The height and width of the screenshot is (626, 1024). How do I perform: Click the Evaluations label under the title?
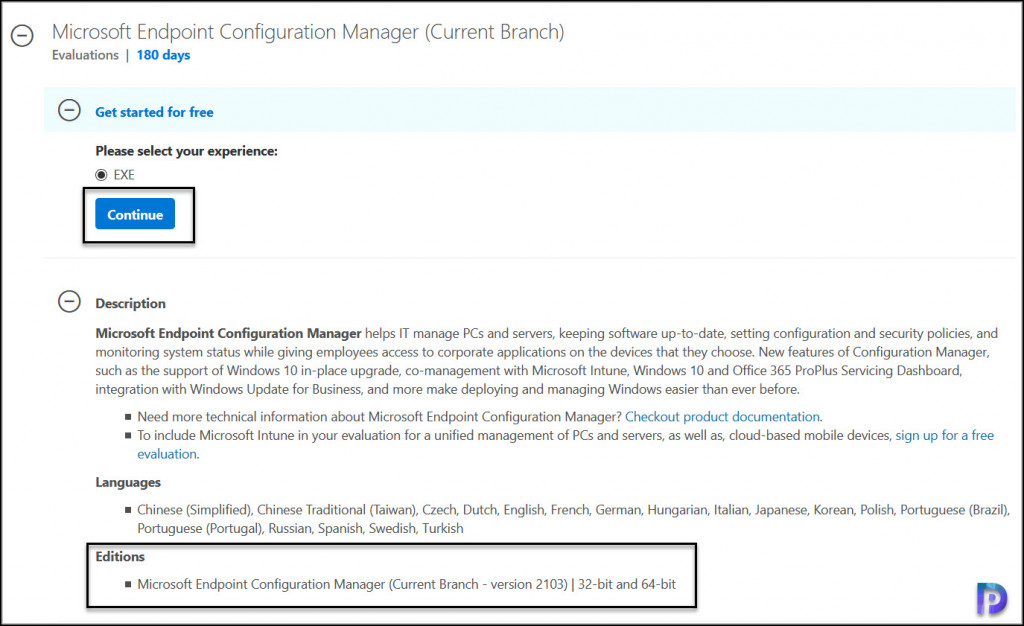pyautogui.click(x=85, y=55)
